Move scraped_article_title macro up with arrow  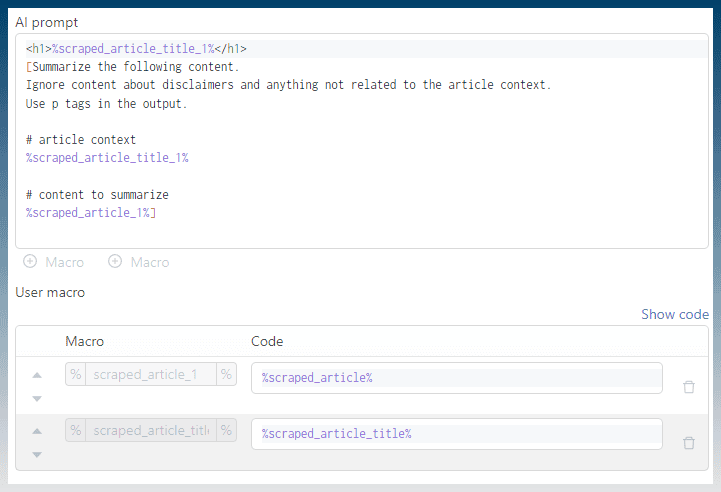37,431
